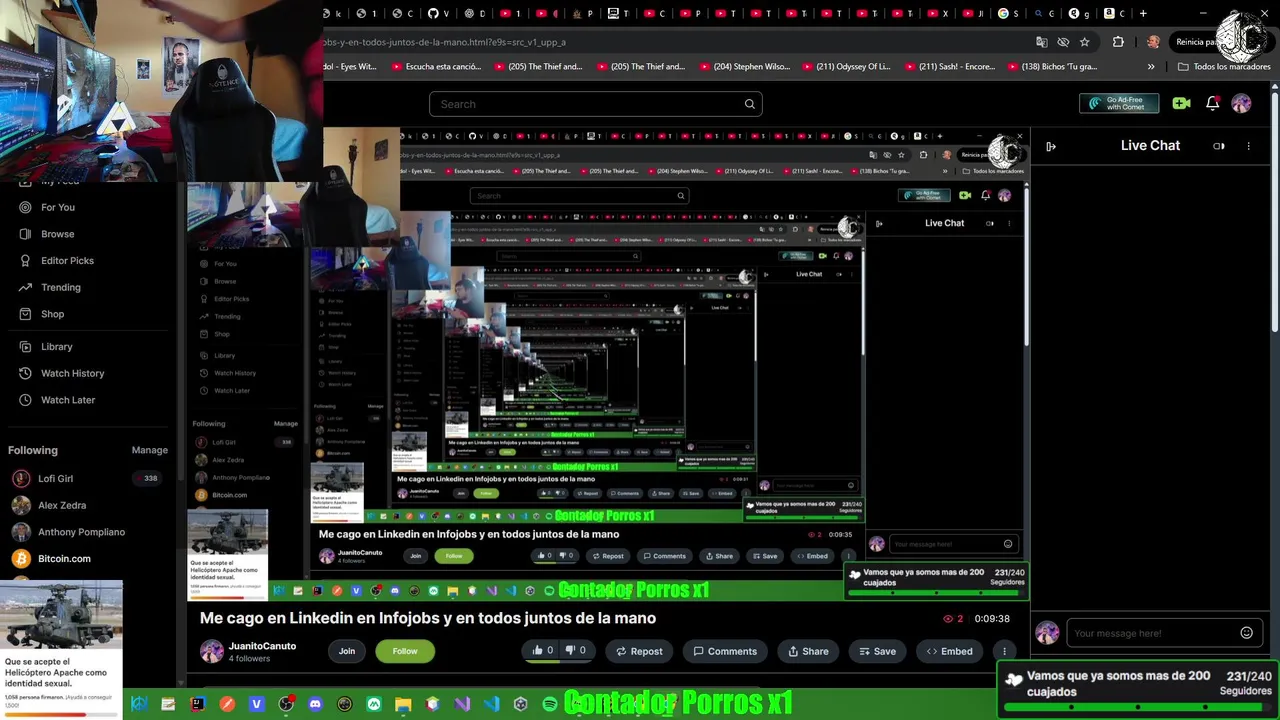Click the large Apache helicopter ad thumbnail at bottom left
This screenshot has width=1280, height=720.
pyautogui.click(x=62, y=617)
